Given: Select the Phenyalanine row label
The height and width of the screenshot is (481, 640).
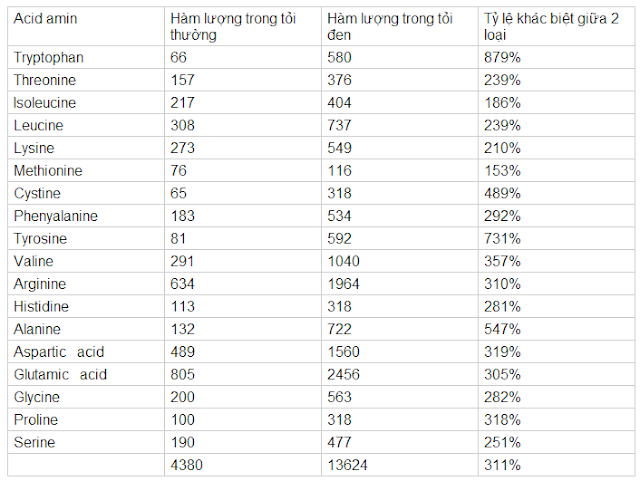Looking at the screenshot, I should tap(56, 216).
